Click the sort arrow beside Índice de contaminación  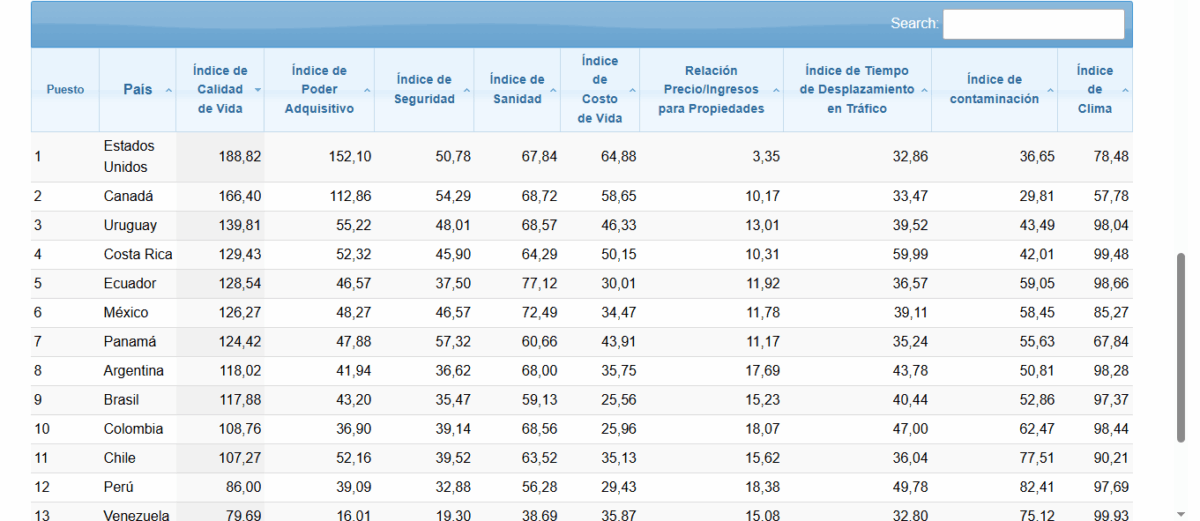point(1049,90)
